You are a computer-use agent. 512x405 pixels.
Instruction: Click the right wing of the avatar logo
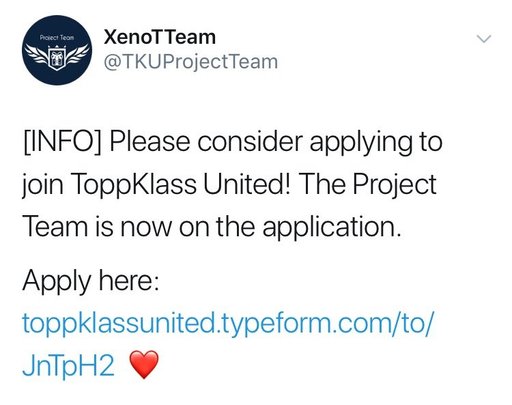click(x=77, y=55)
